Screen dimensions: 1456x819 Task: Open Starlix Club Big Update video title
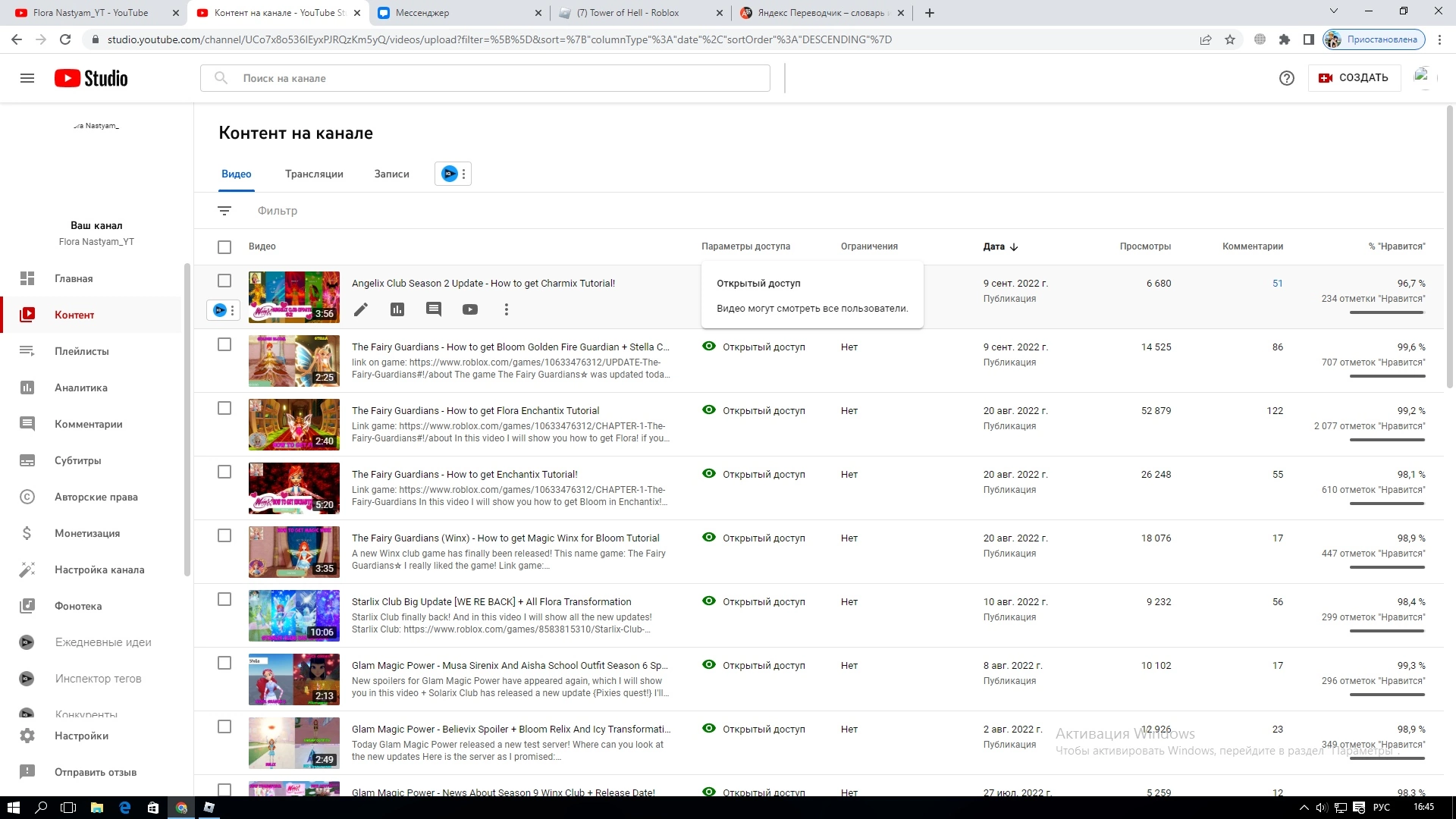491,601
